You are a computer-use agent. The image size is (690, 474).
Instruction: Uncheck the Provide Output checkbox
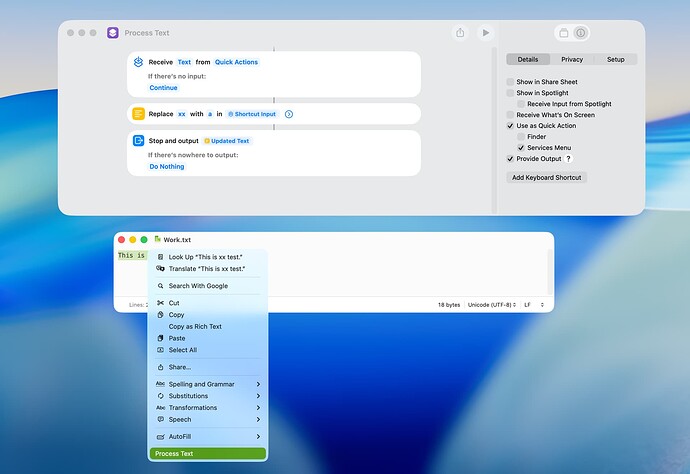510,159
